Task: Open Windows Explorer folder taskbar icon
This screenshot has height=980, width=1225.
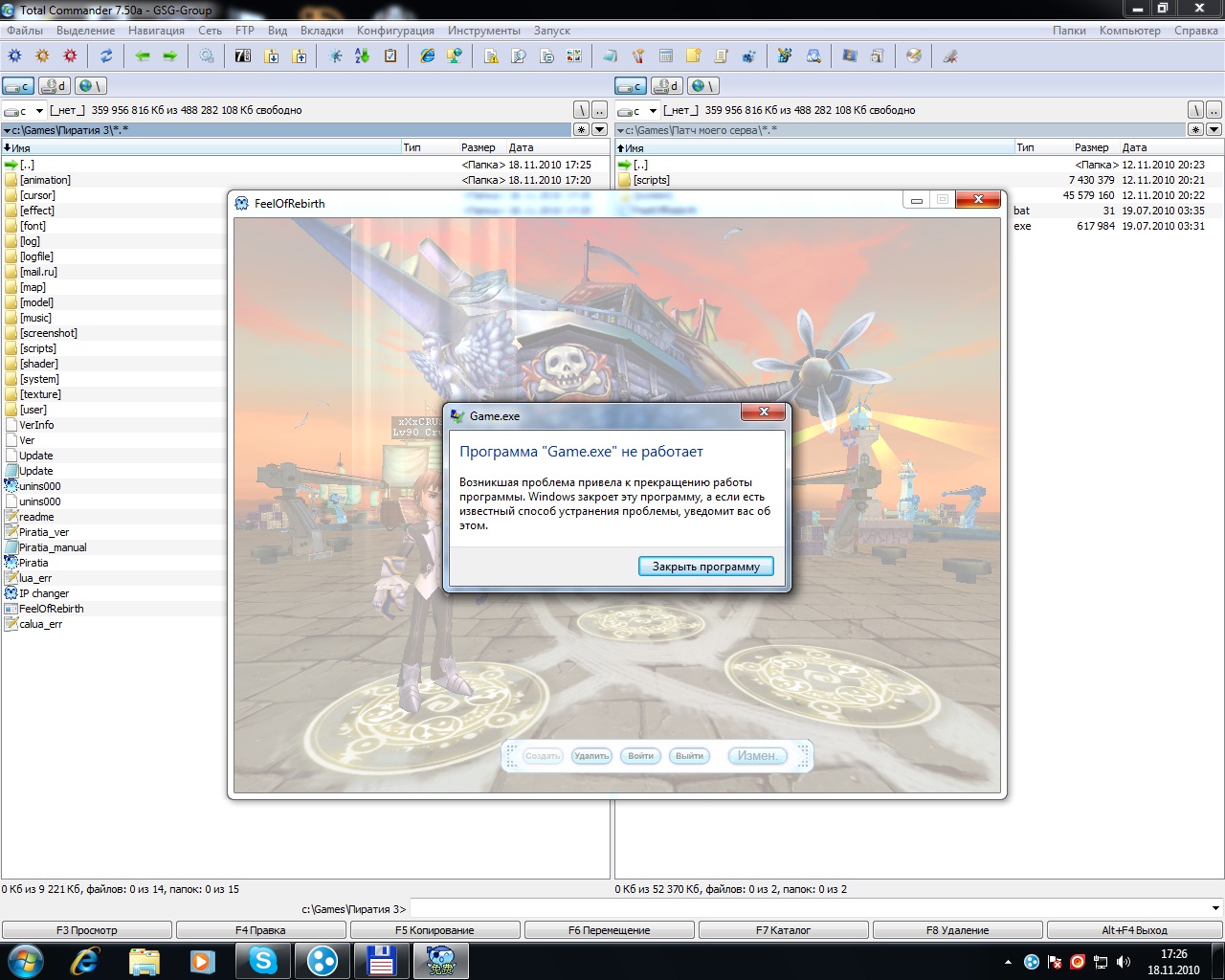Action: pyautogui.click(x=144, y=961)
